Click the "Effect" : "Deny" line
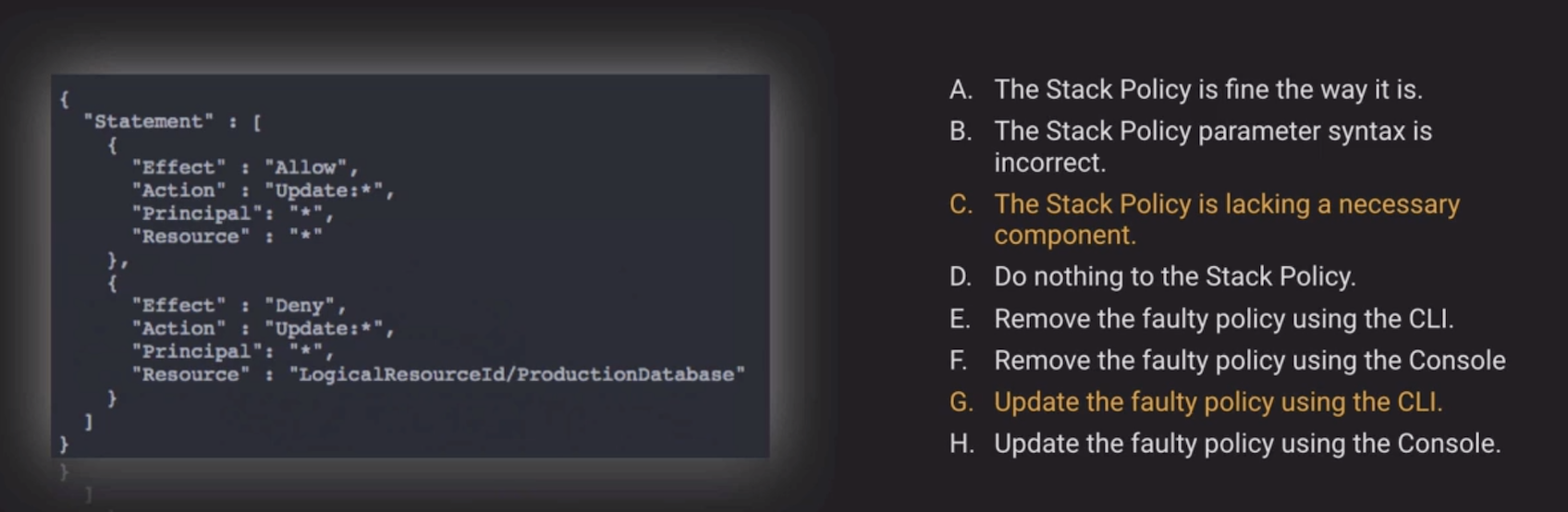1568x512 pixels. (239, 305)
